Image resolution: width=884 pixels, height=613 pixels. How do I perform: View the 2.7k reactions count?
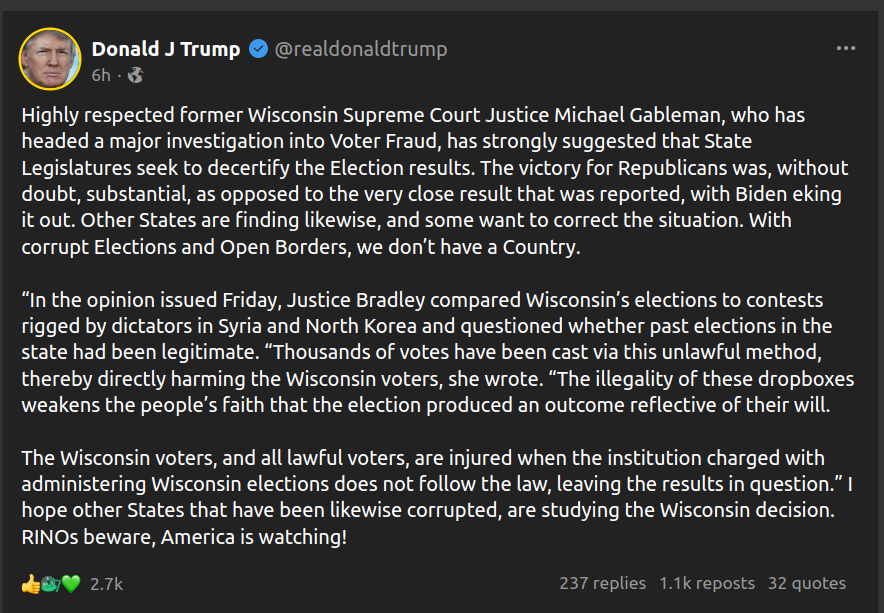pyautogui.click(x=106, y=583)
